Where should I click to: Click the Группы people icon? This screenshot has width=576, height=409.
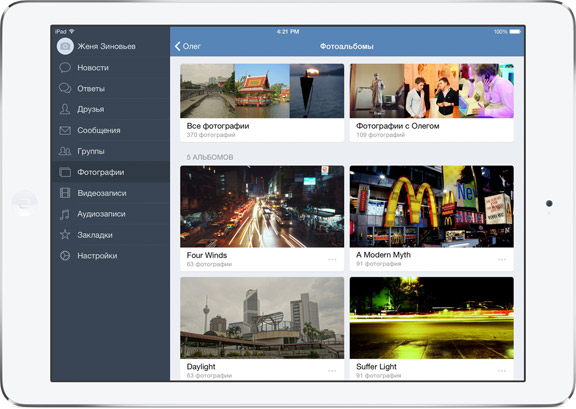click(65, 151)
